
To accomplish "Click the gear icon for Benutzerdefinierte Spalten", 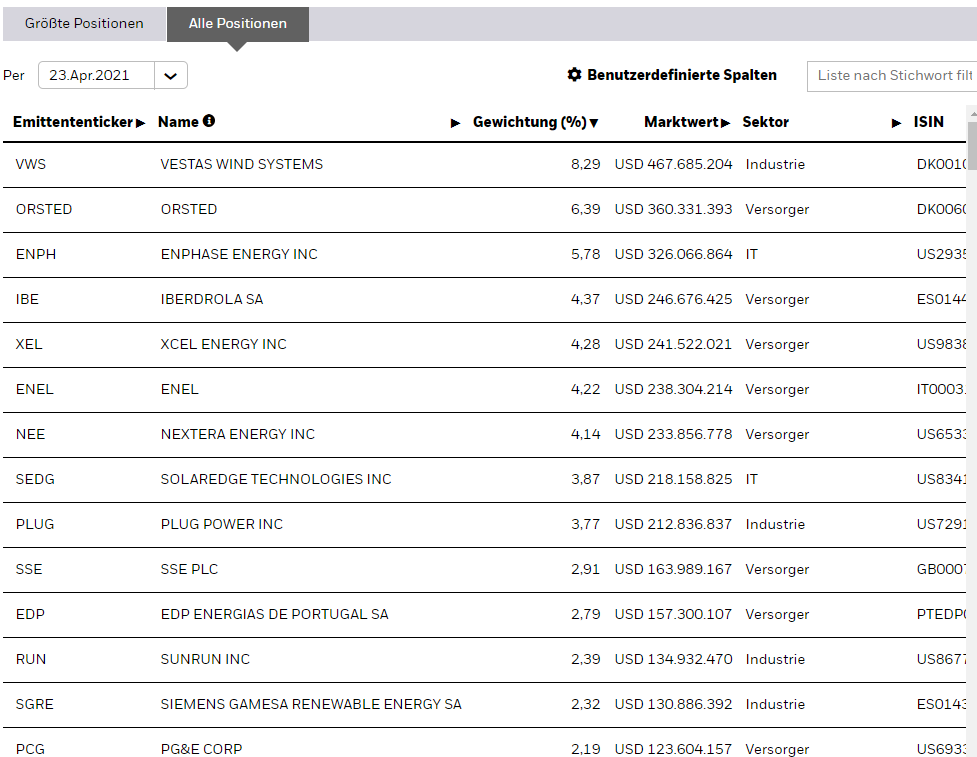I will pyautogui.click(x=574, y=75).
